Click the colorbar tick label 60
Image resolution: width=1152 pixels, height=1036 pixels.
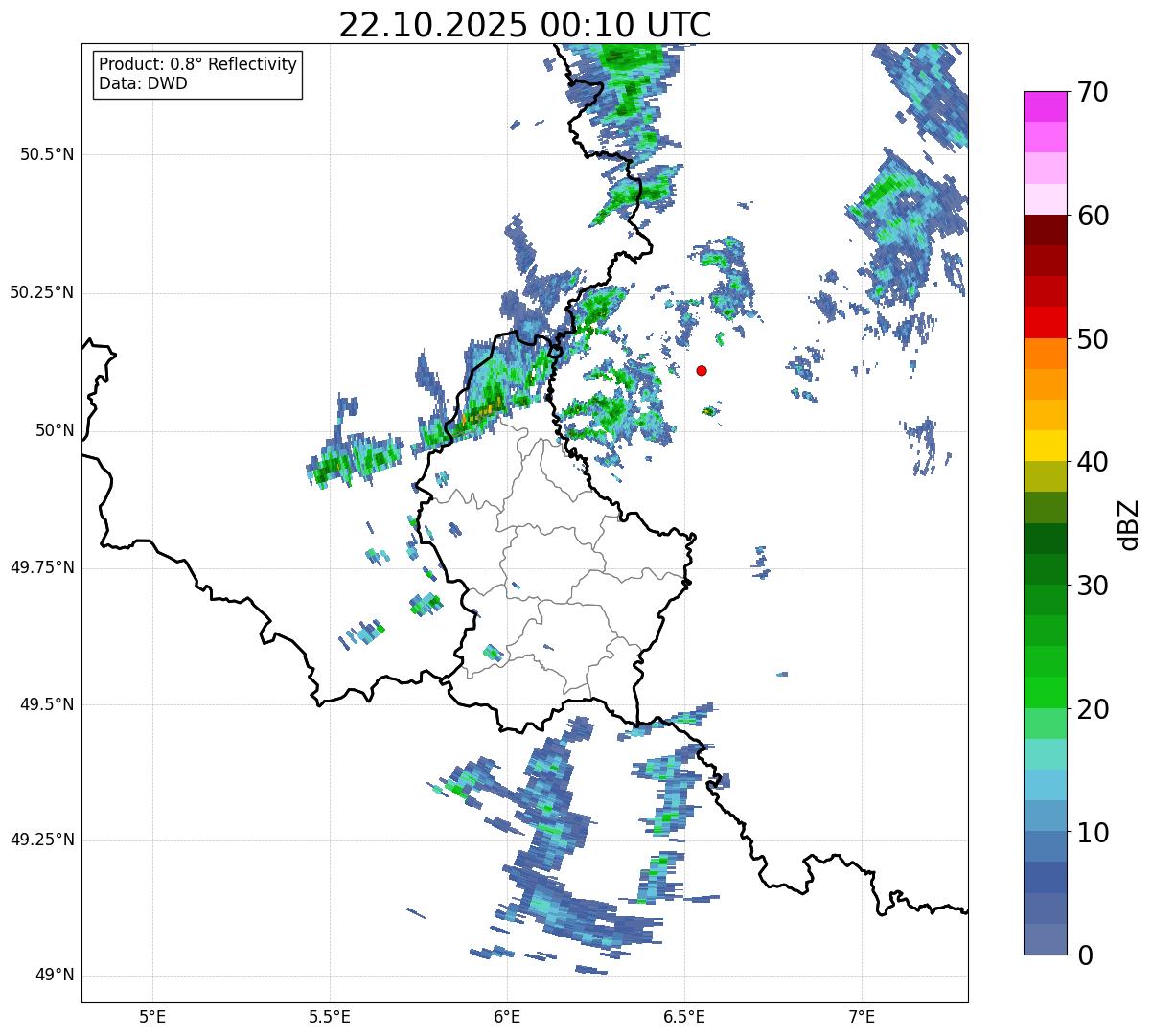coord(1093,216)
